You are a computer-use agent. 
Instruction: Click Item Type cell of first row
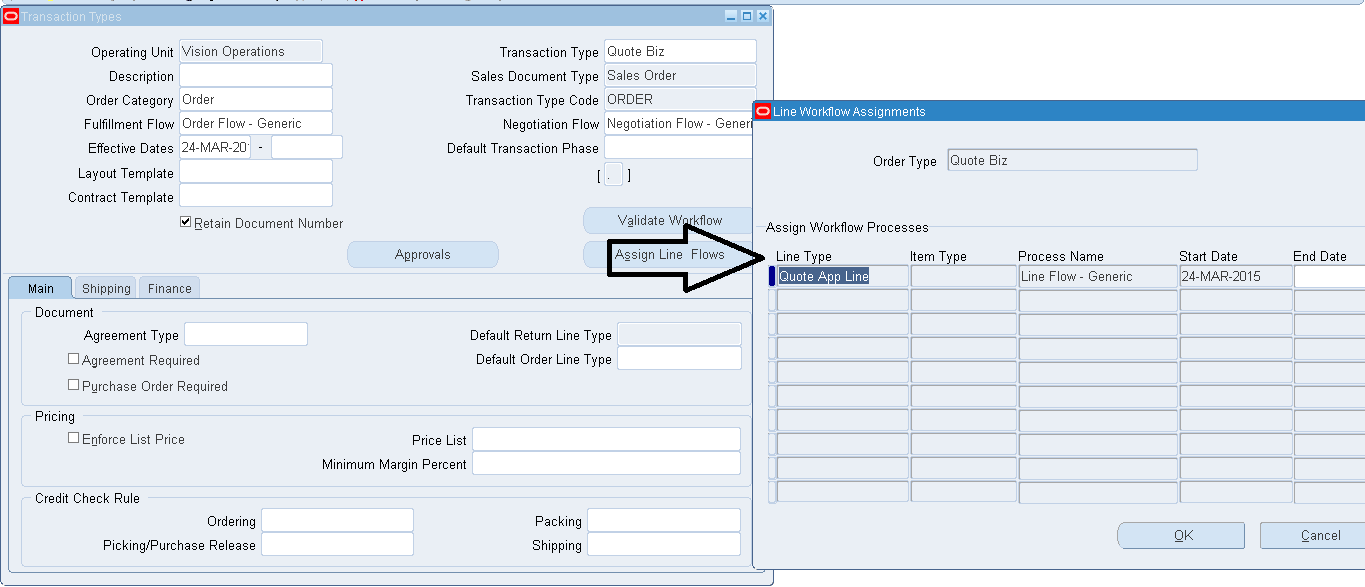964,276
